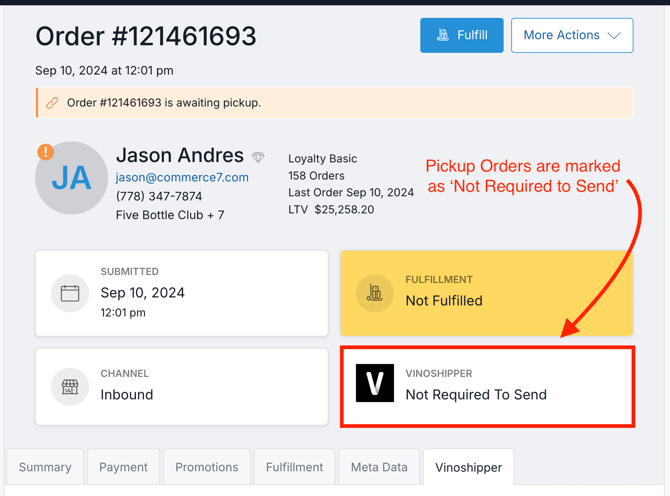
Task: Open the More Actions dropdown
Action: point(571,35)
